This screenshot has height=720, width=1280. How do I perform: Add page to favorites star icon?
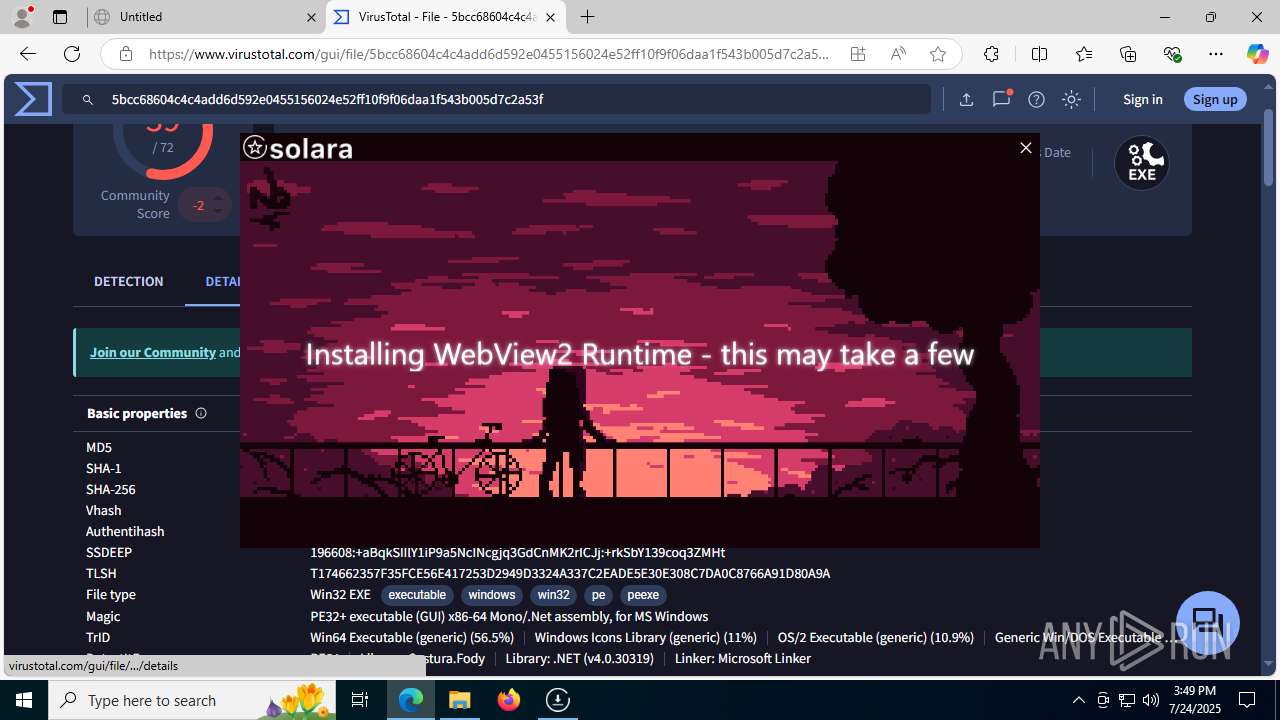coord(938,54)
